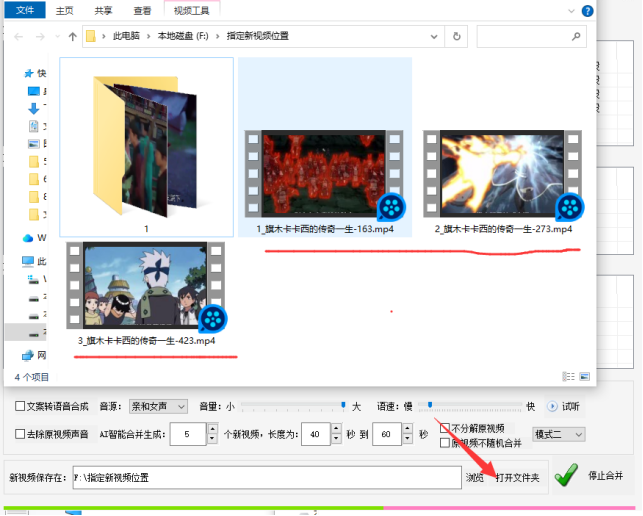Increase the new video count stepper
Screen dimensions: 643x516
pos(212,429)
